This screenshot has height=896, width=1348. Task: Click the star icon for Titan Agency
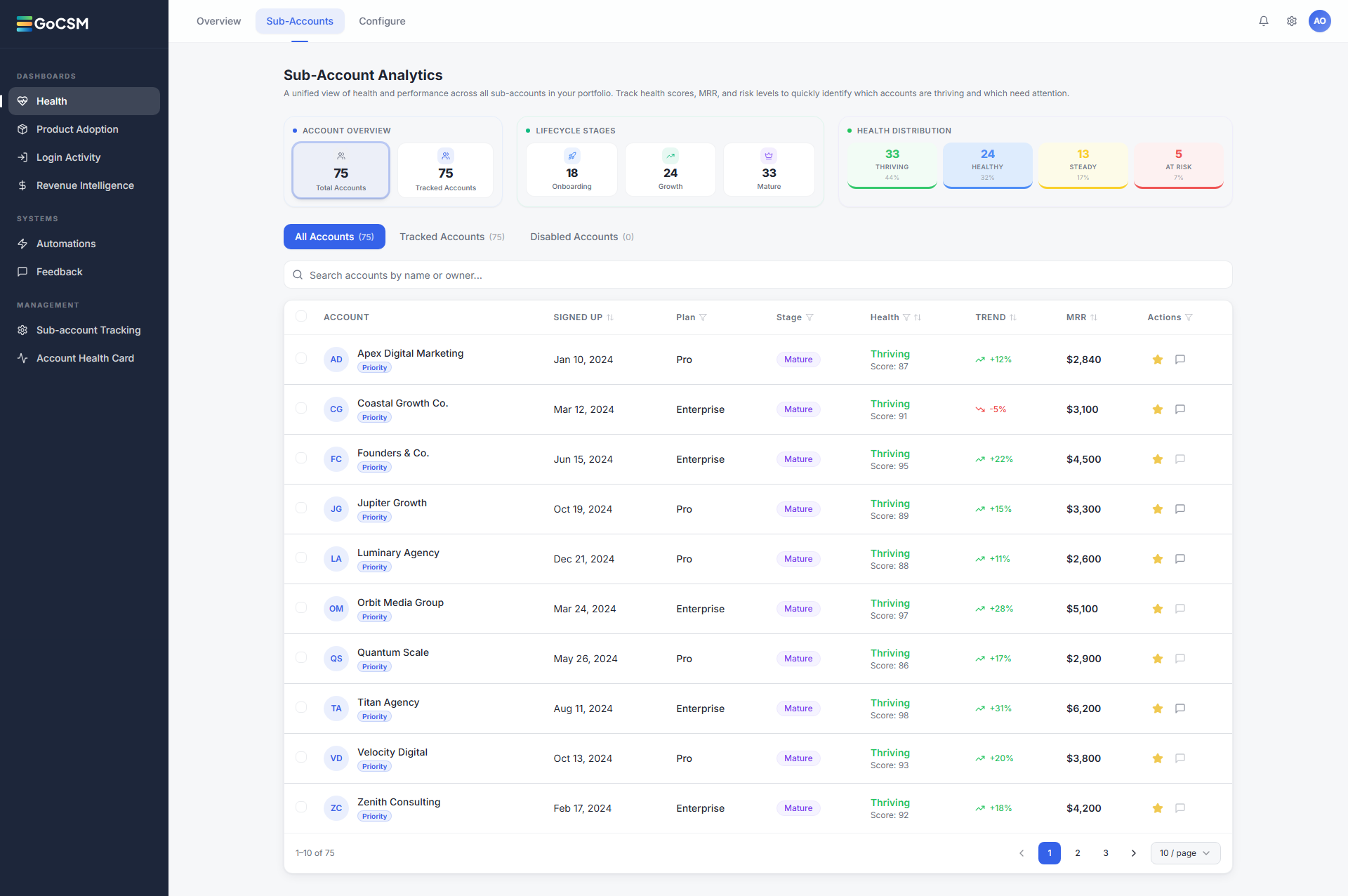pos(1158,709)
